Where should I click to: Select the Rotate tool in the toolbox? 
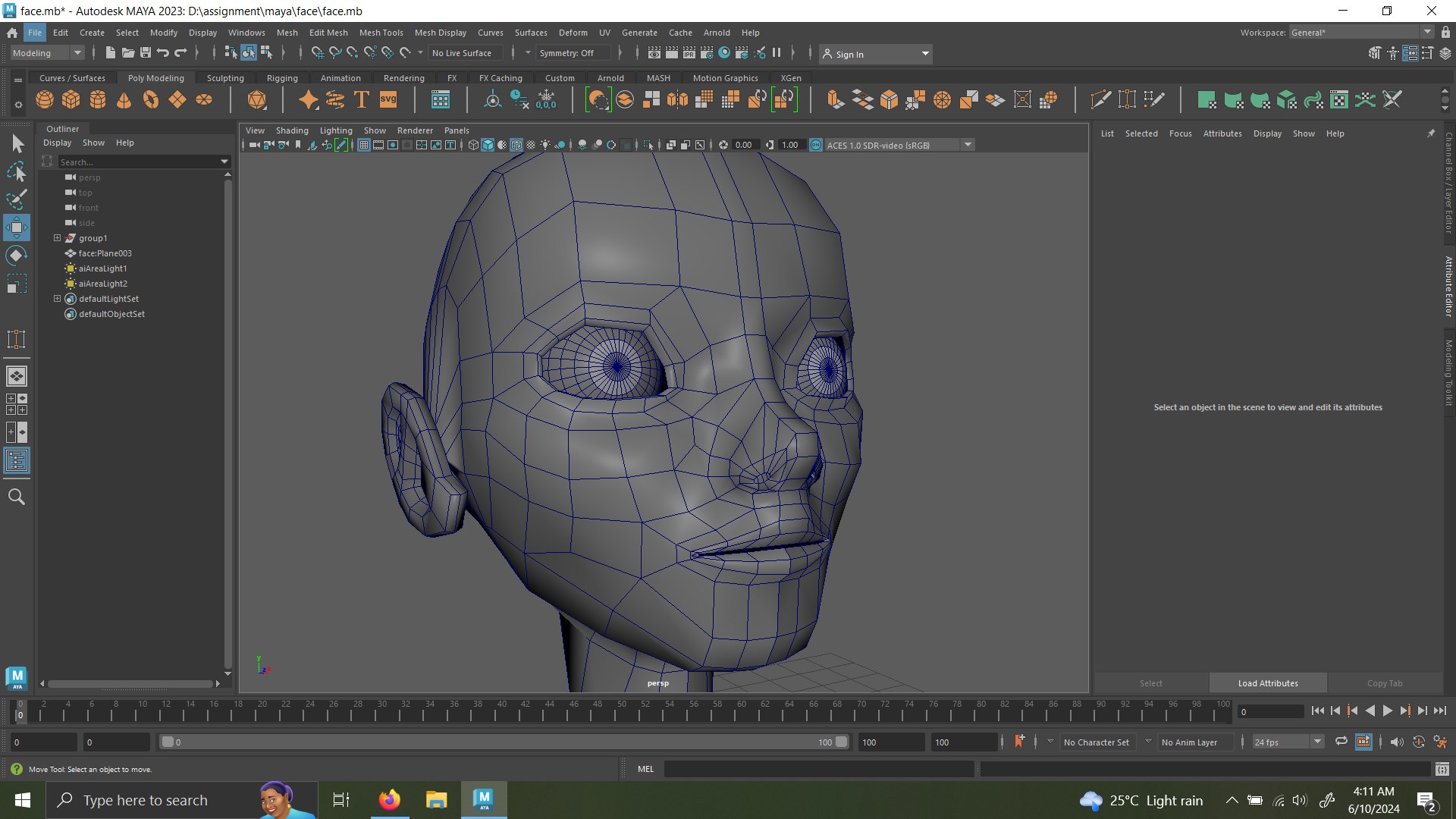[x=17, y=256]
